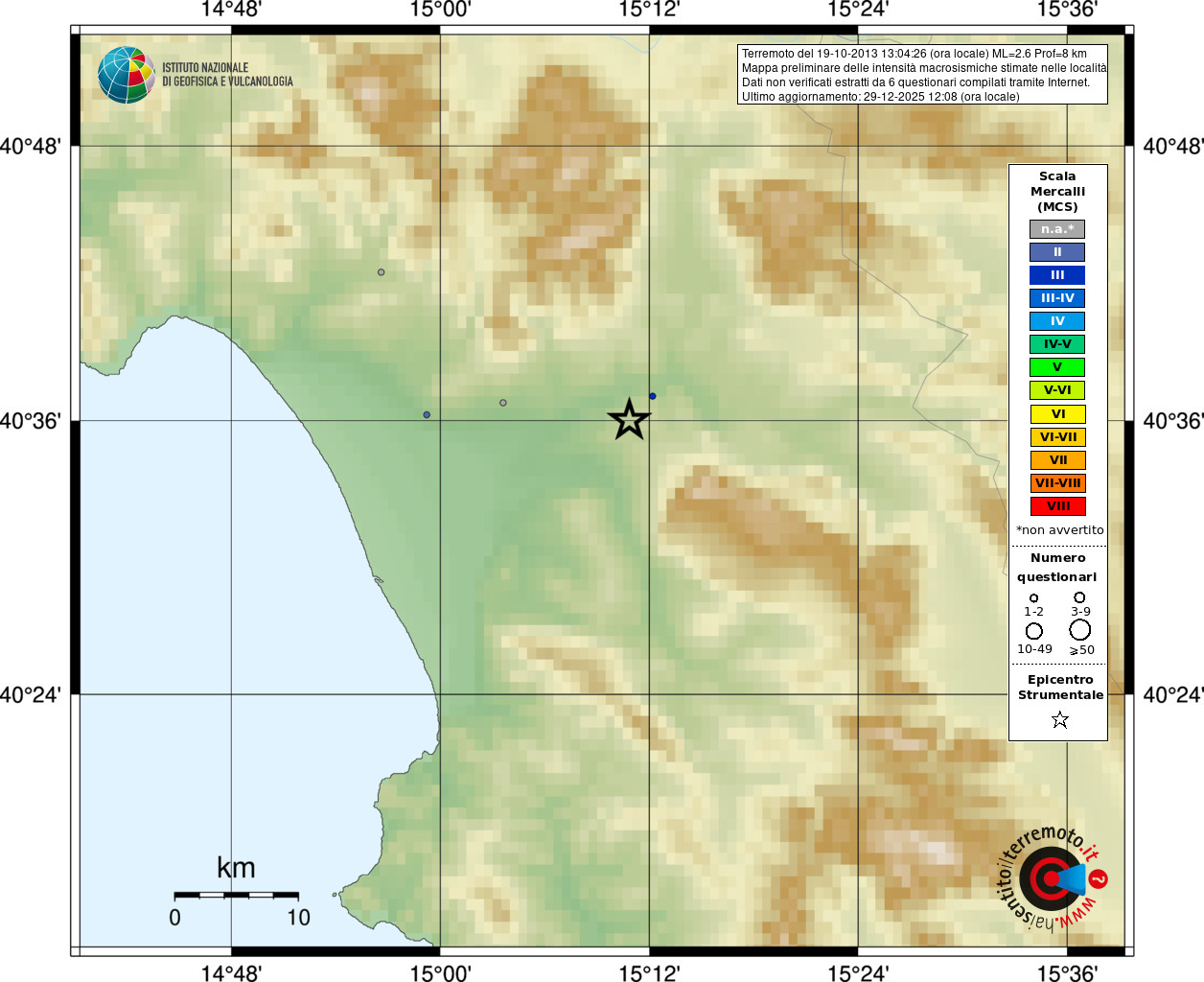This screenshot has height=982, width=1204.
Task: Click the dark blue report dot near 15°12'
Action: click(653, 396)
